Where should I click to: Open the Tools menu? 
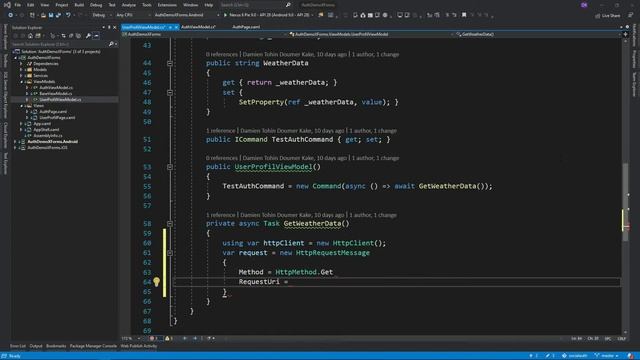(x=147, y=5)
